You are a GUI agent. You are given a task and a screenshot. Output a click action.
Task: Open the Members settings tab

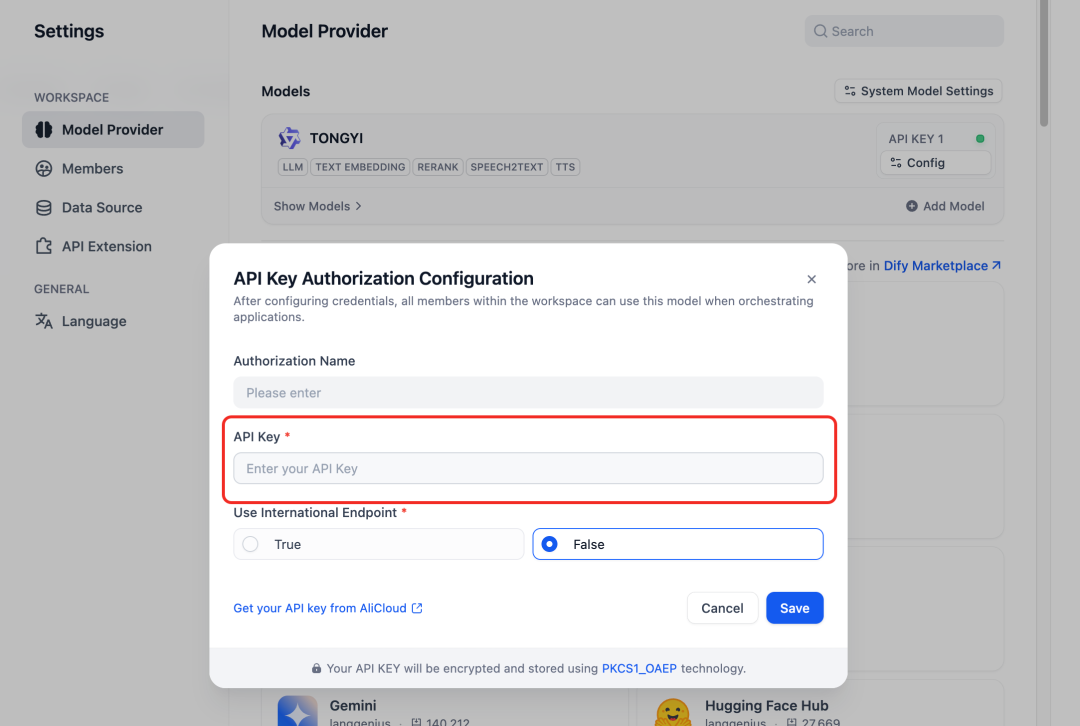click(92, 169)
